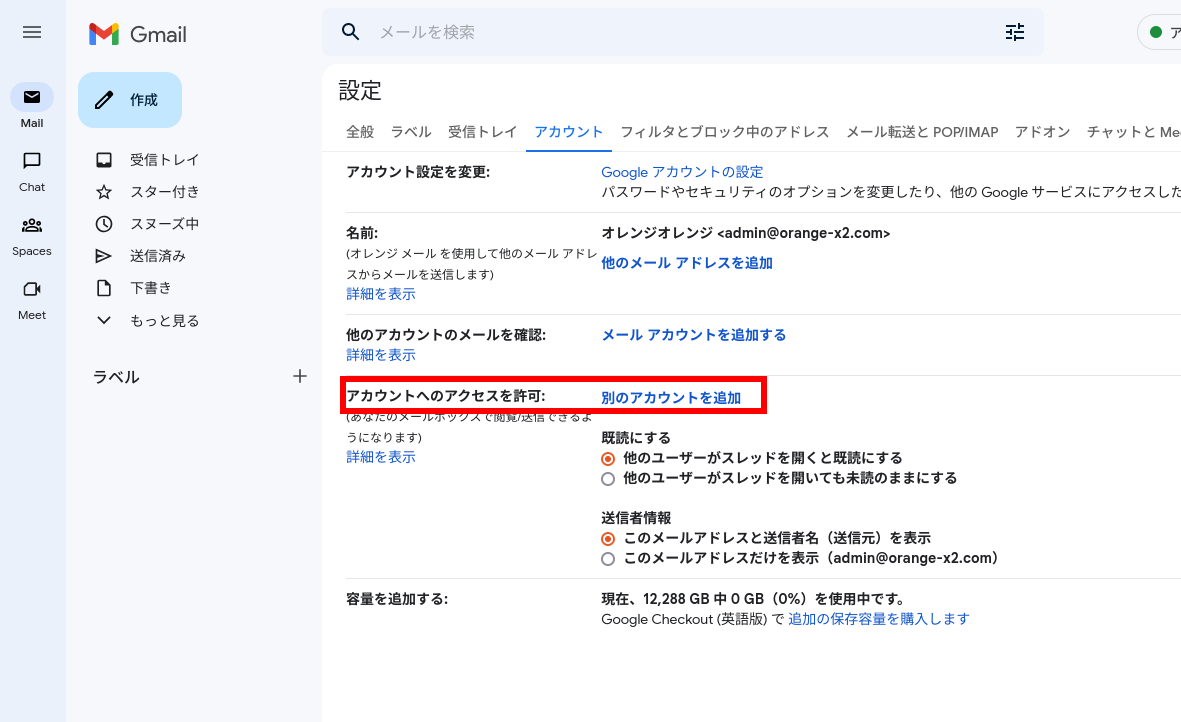Click the 作成 compose button

click(x=130, y=100)
